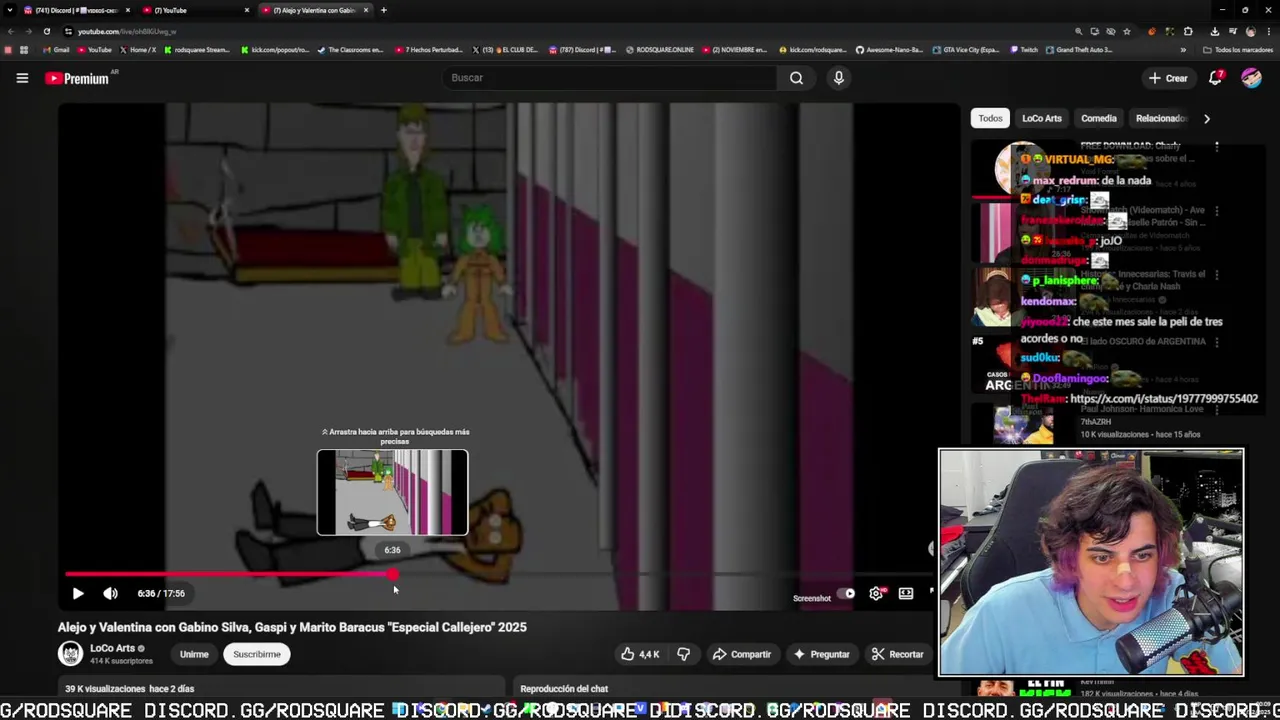Open the account avatar menu

[x=1251, y=78]
